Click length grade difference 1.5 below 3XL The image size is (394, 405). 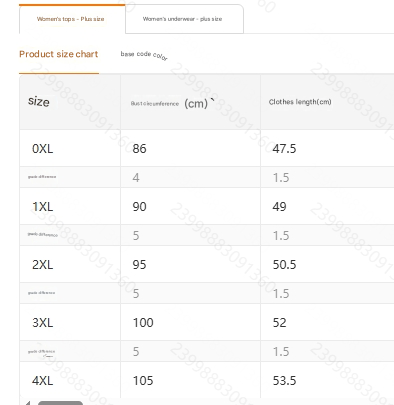pyautogui.click(x=281, y=352)
